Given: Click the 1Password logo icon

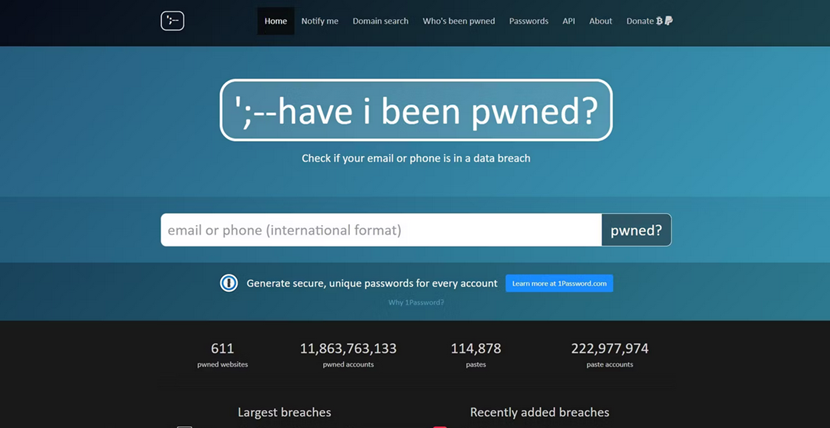Looking at the screenshot, I should click(x=229, y=283).
